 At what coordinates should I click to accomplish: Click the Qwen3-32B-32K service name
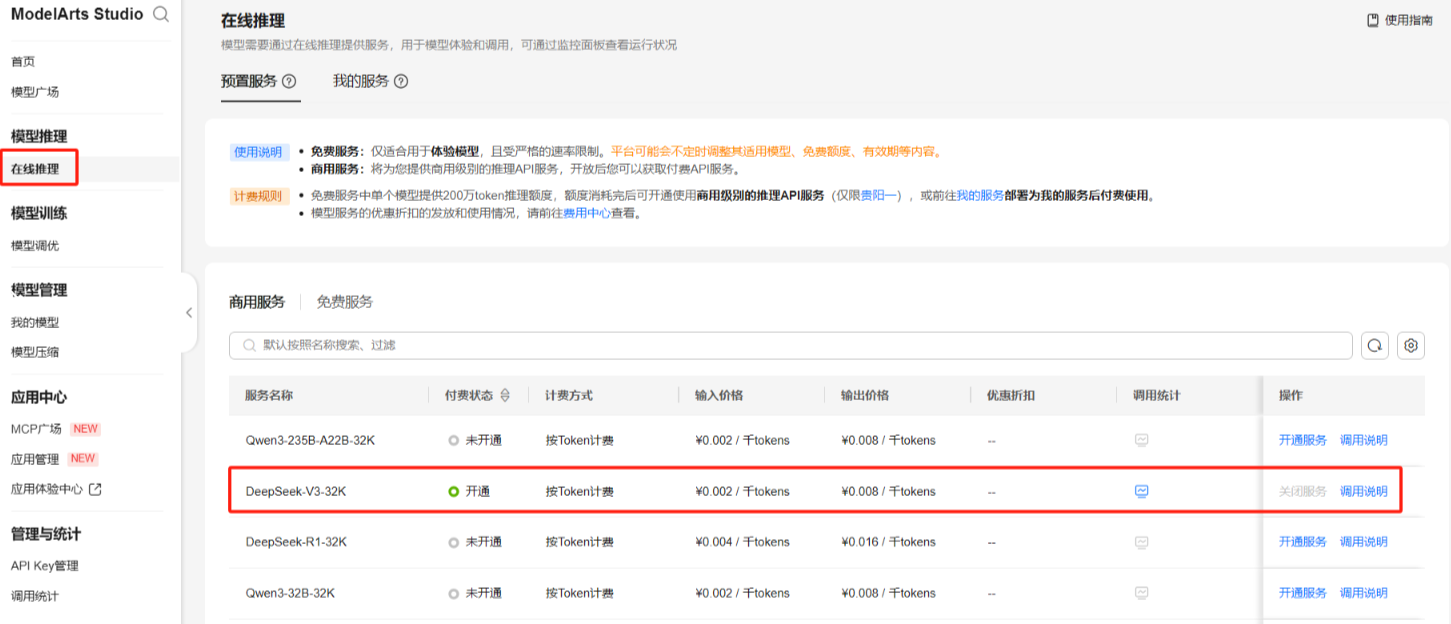click(x=290, y=593)
